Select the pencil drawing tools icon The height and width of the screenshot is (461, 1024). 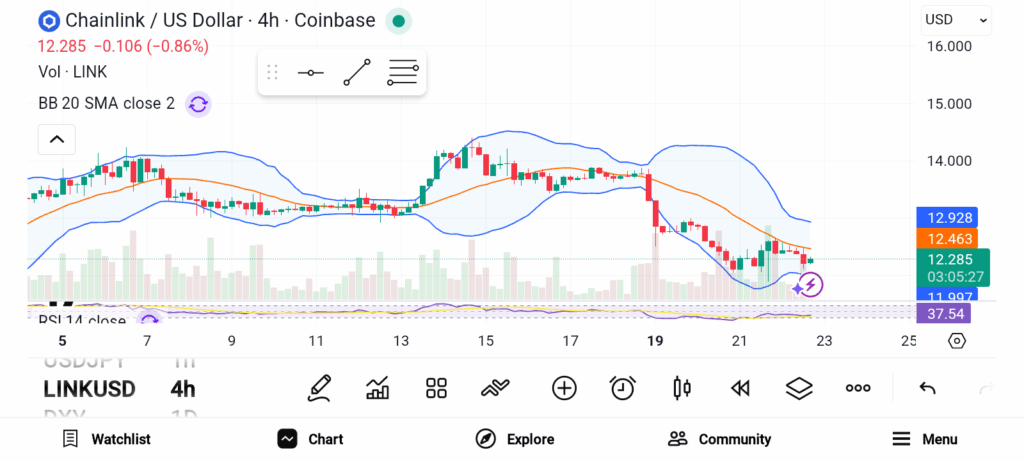point(320,388)
